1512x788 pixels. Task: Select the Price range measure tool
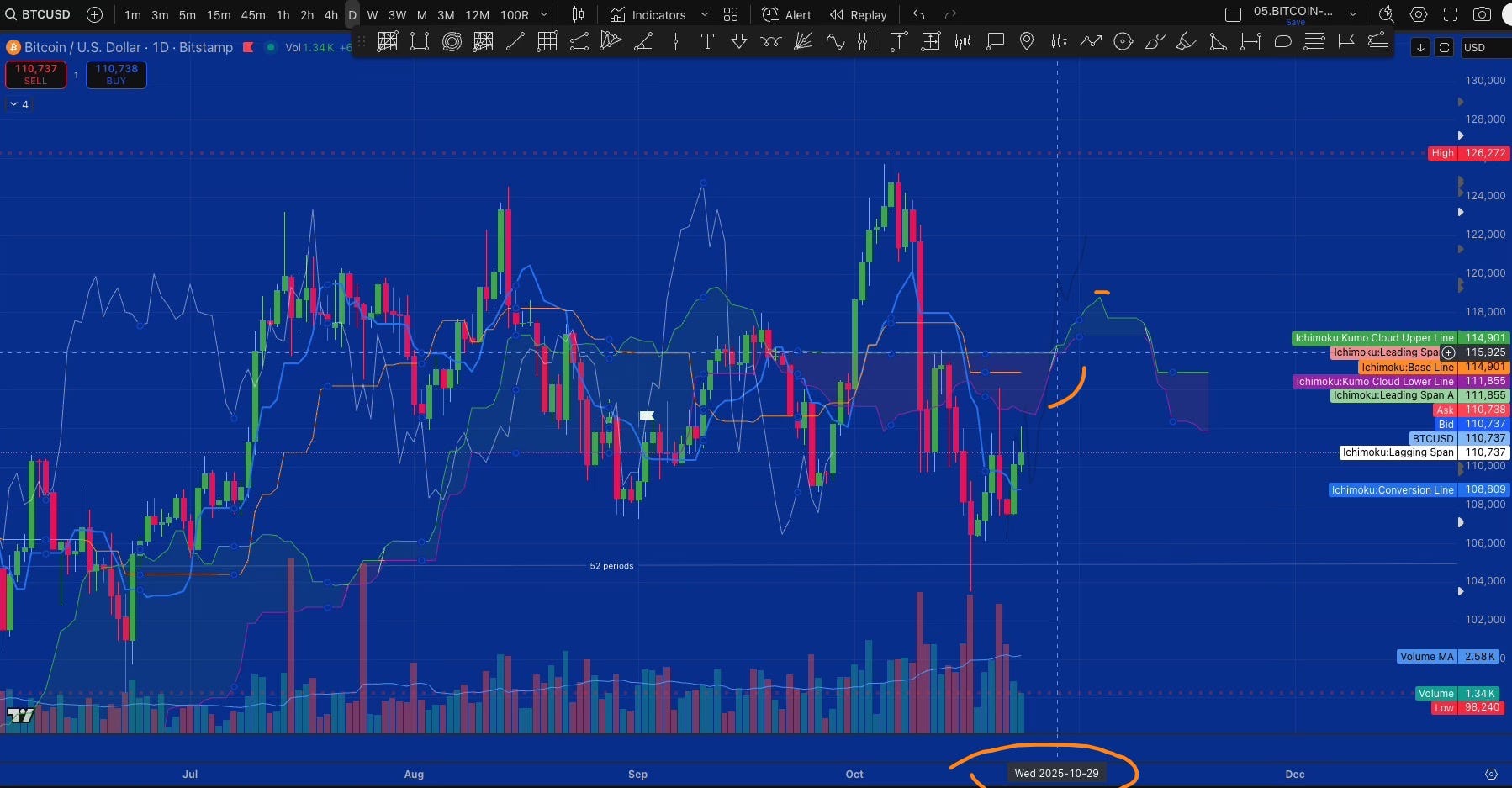(899, 41)
